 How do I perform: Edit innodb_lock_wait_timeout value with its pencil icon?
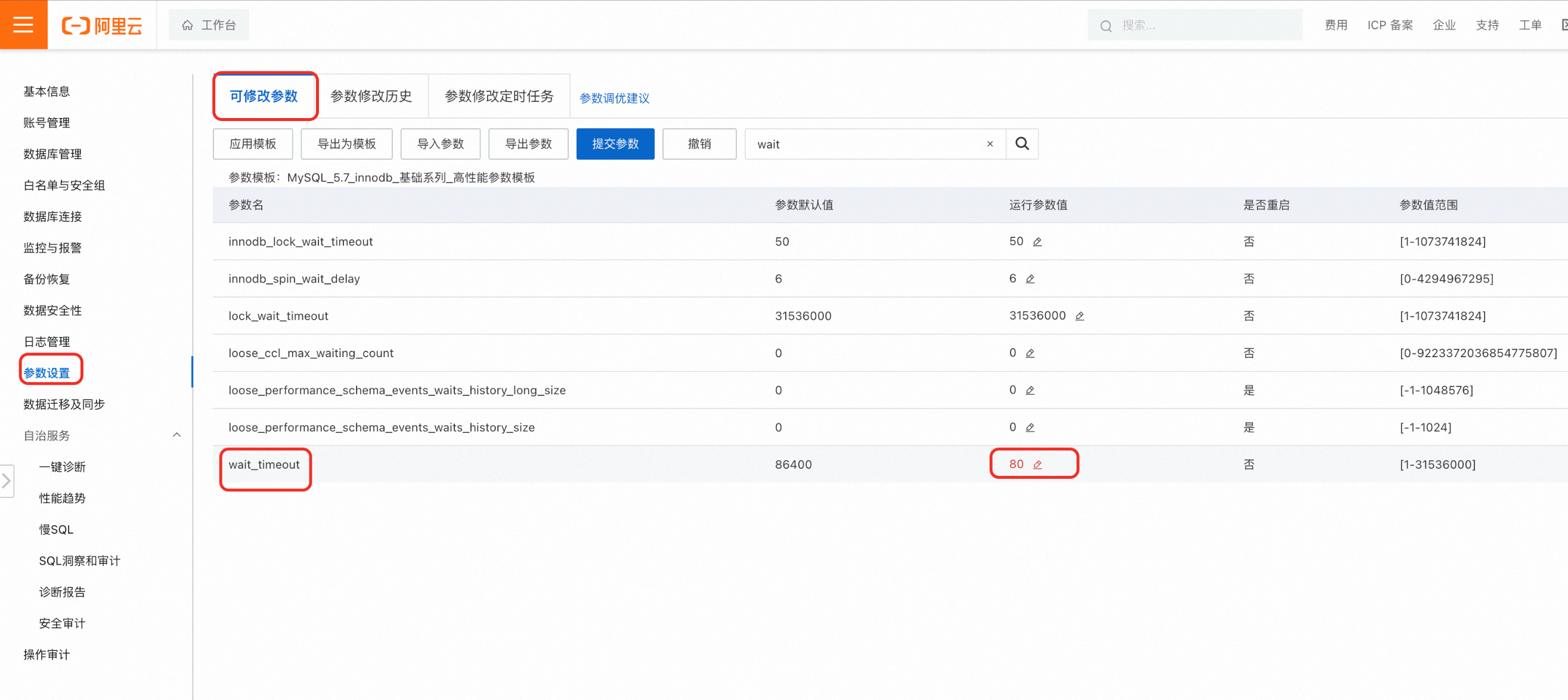1037,241
